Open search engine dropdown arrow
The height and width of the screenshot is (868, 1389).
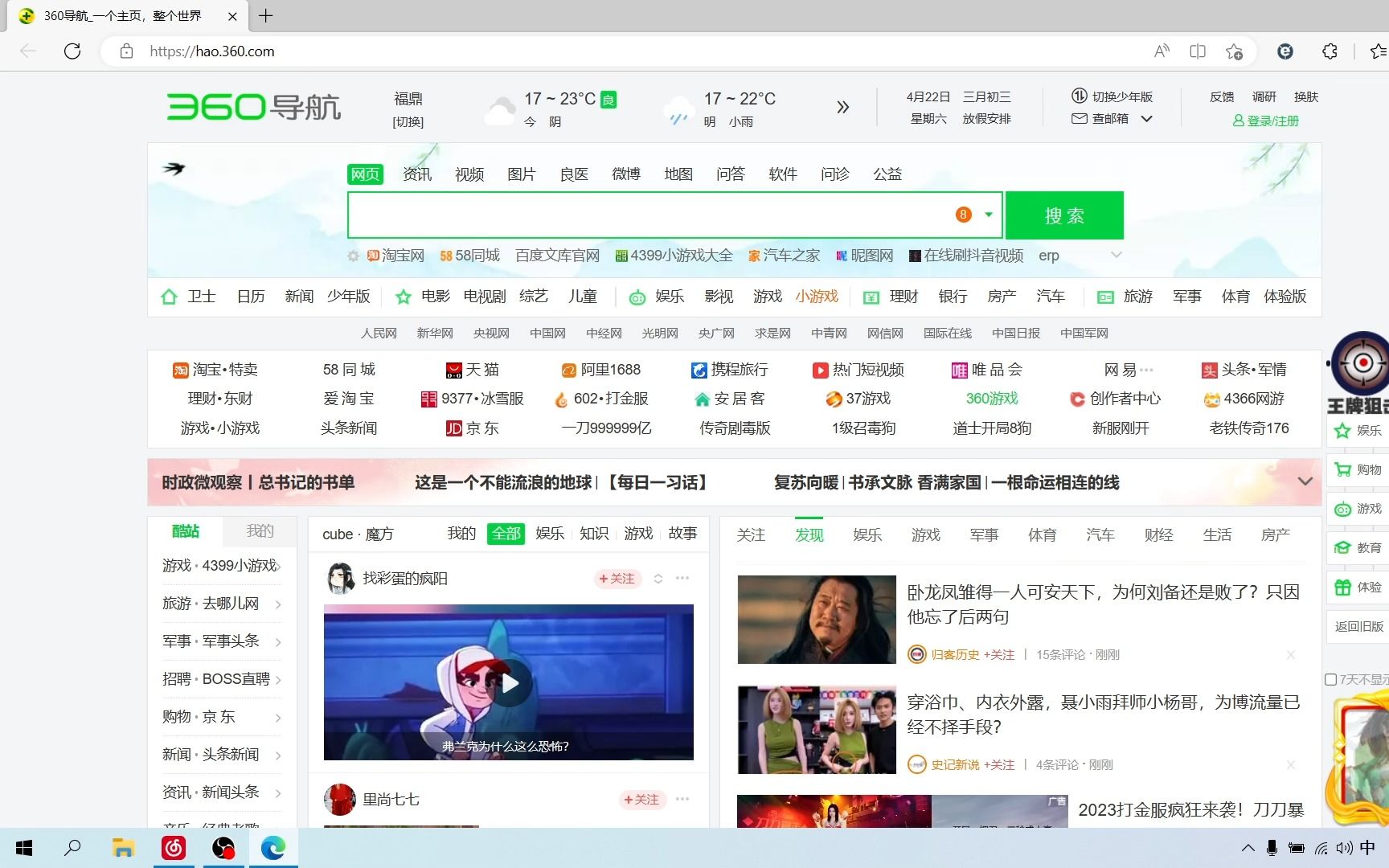tap(989, 215)
